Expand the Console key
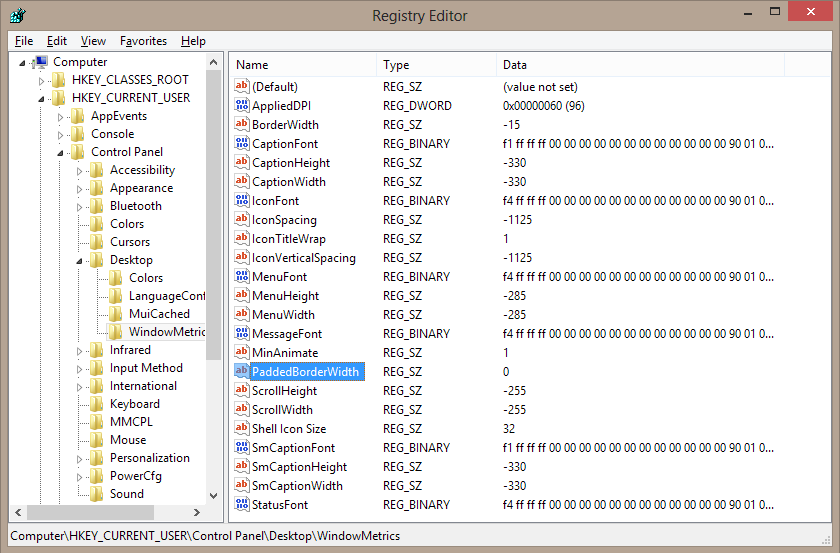Image resolution: width=840 pixels, height=553 pixels. tap(61, 136)
